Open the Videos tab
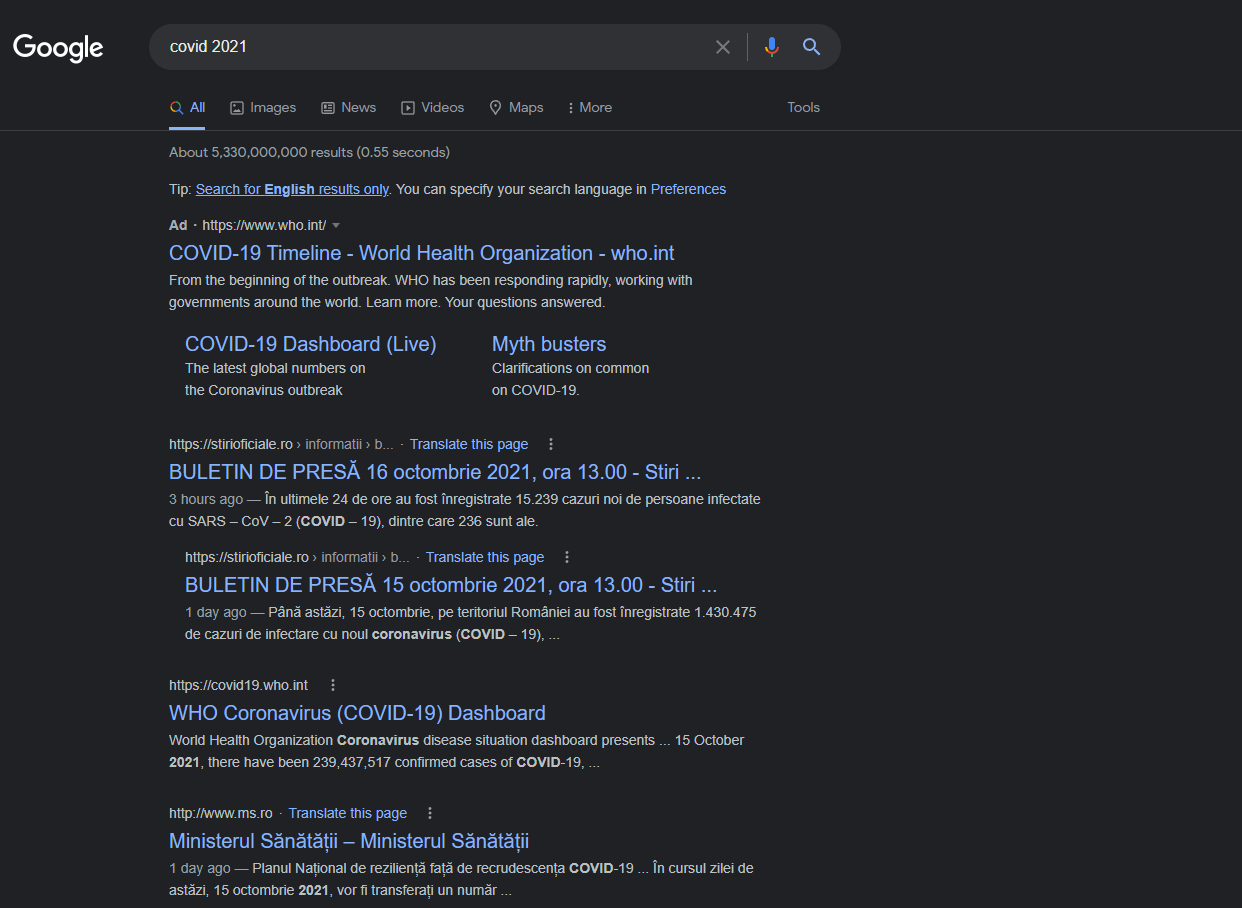 pos(432,108)
